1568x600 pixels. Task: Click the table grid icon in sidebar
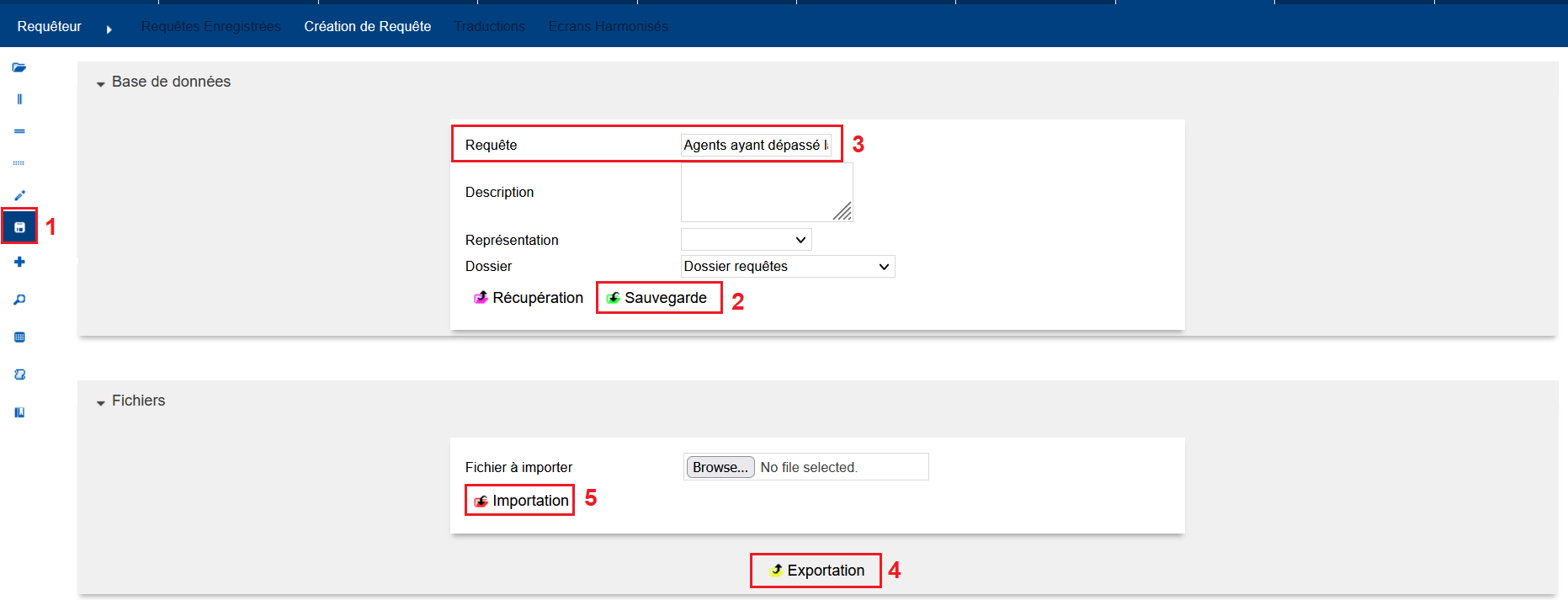pos(19,337)
